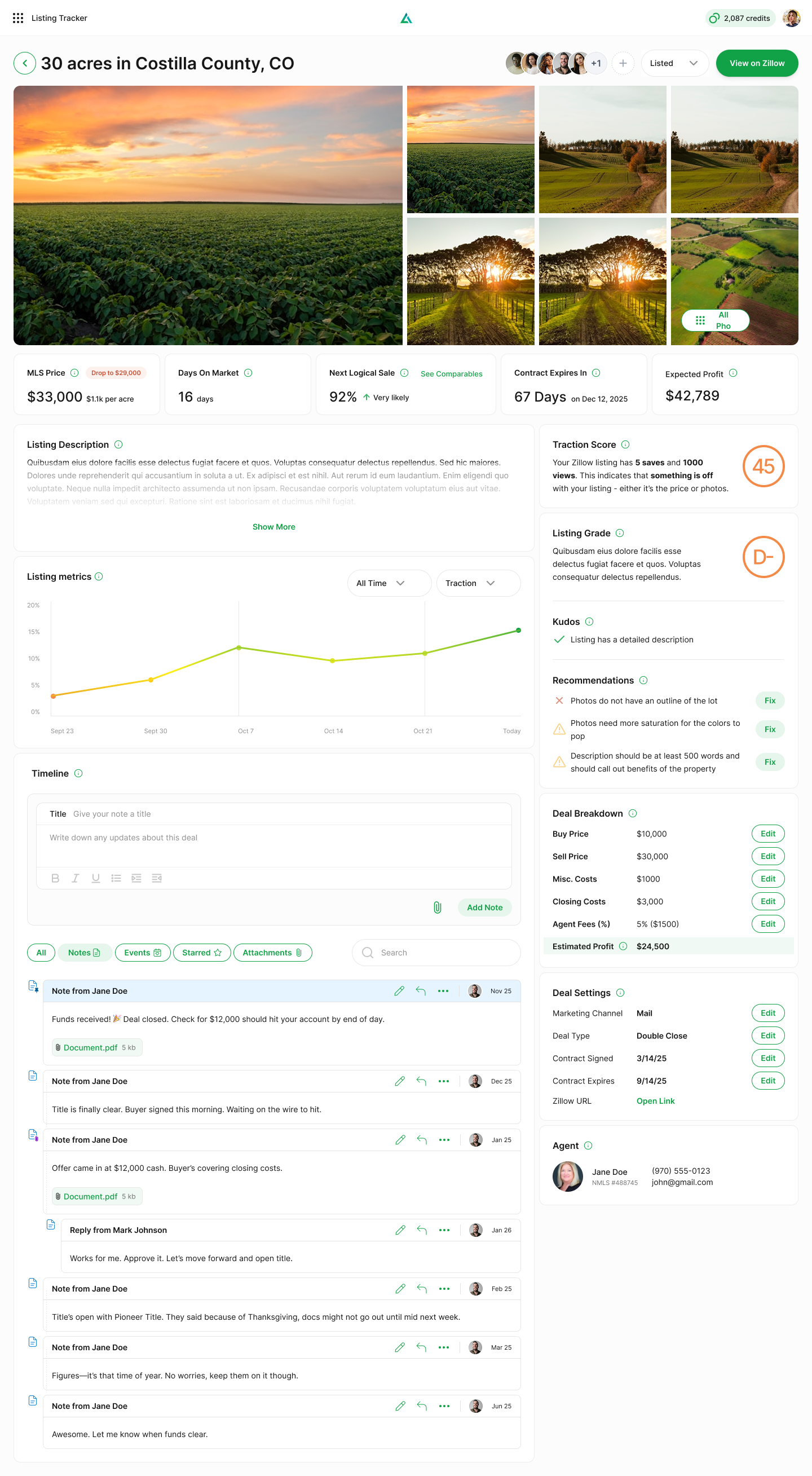Open Document.pdf in Nov 25 note

pyautogui.click(x=97, y=1048)
